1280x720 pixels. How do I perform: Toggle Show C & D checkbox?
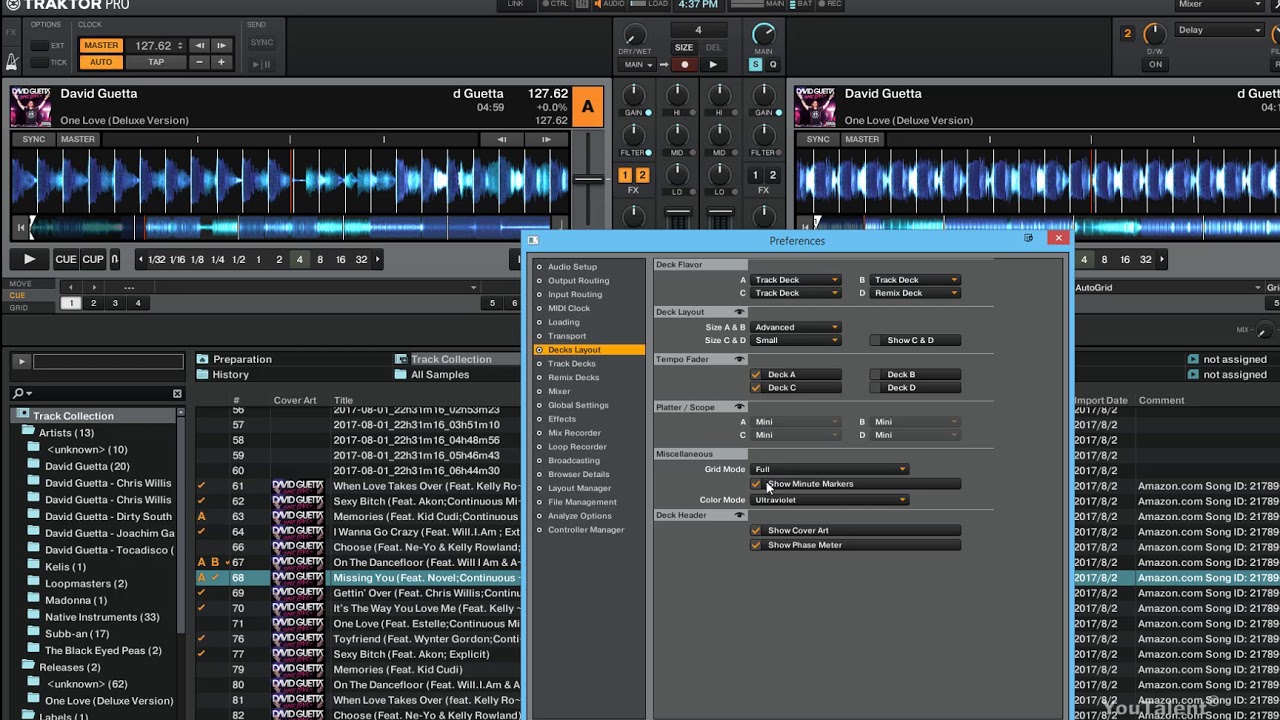pos(876,341)
